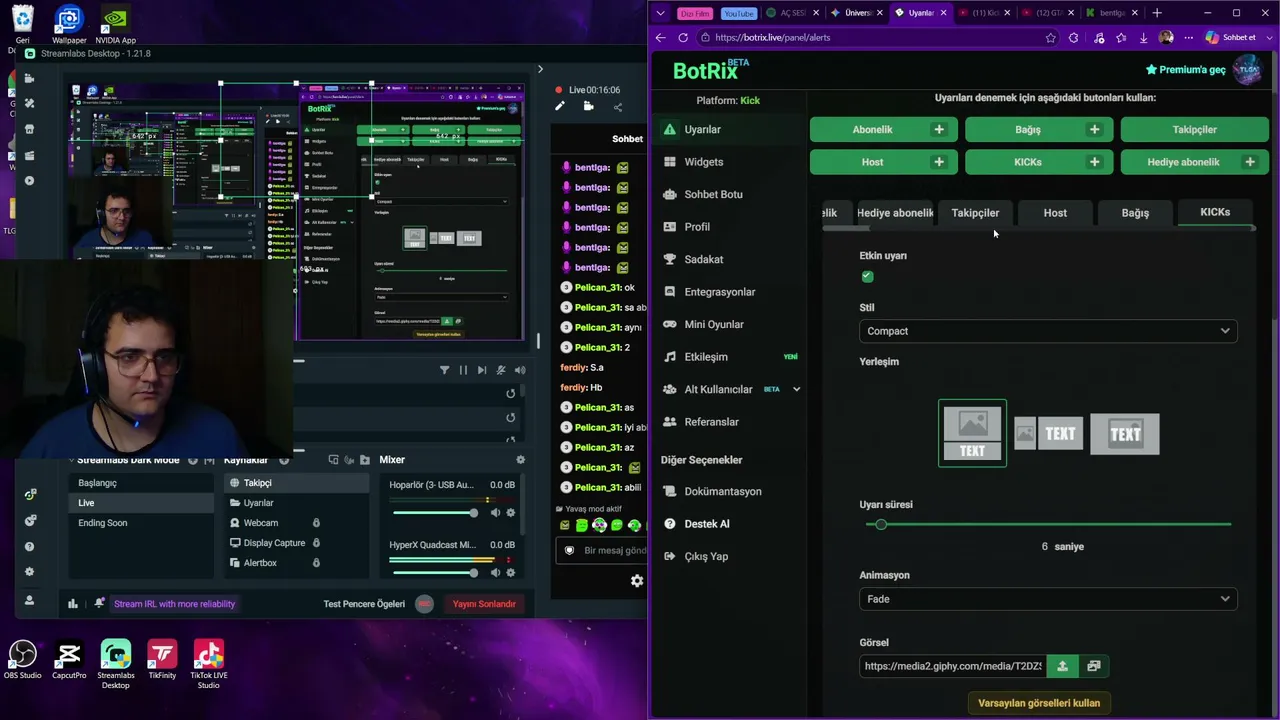
Task: Click the pause icon above the scene lists
Action: tap(463, 370)
